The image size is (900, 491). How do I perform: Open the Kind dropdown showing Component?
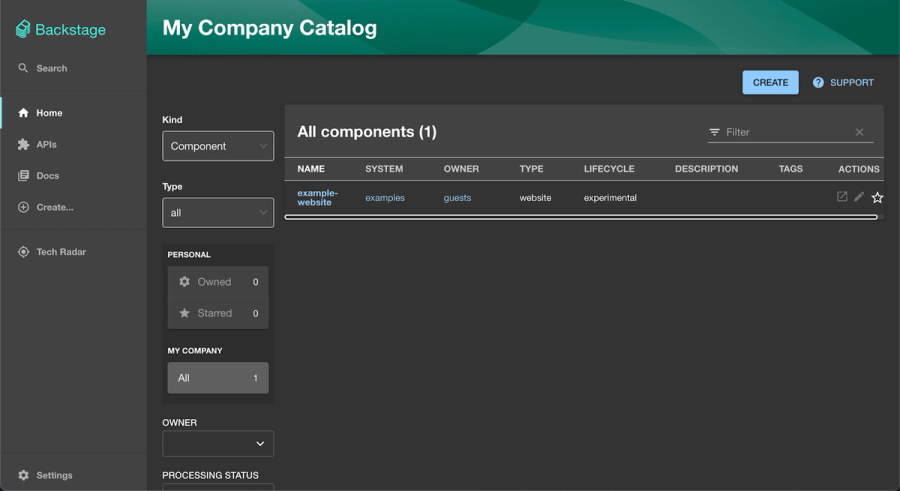click(218, 146)
